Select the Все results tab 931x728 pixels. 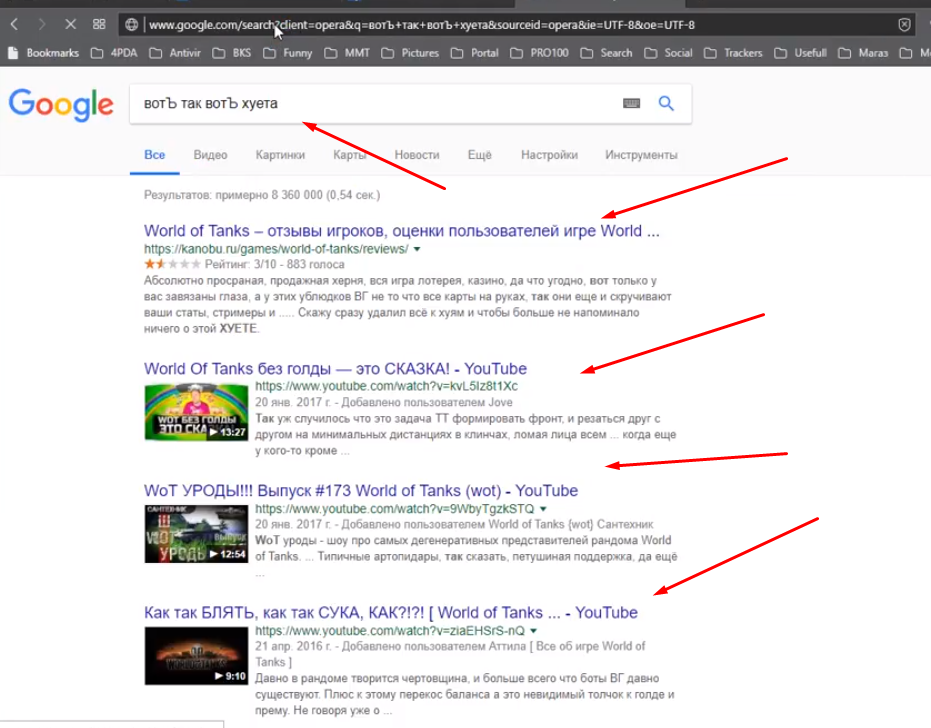(154, 155)
